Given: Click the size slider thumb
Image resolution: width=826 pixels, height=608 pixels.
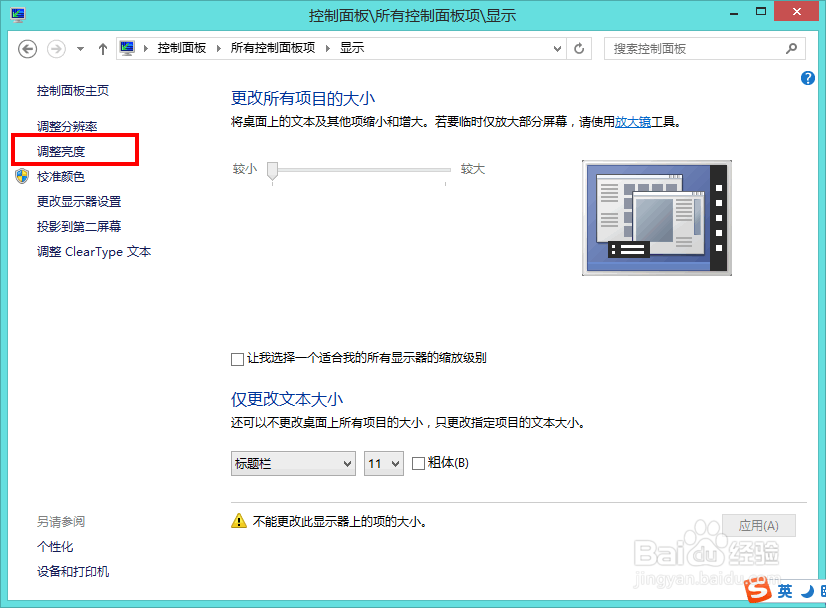Looking at the screenshot, I should click(x=272, y=171).
